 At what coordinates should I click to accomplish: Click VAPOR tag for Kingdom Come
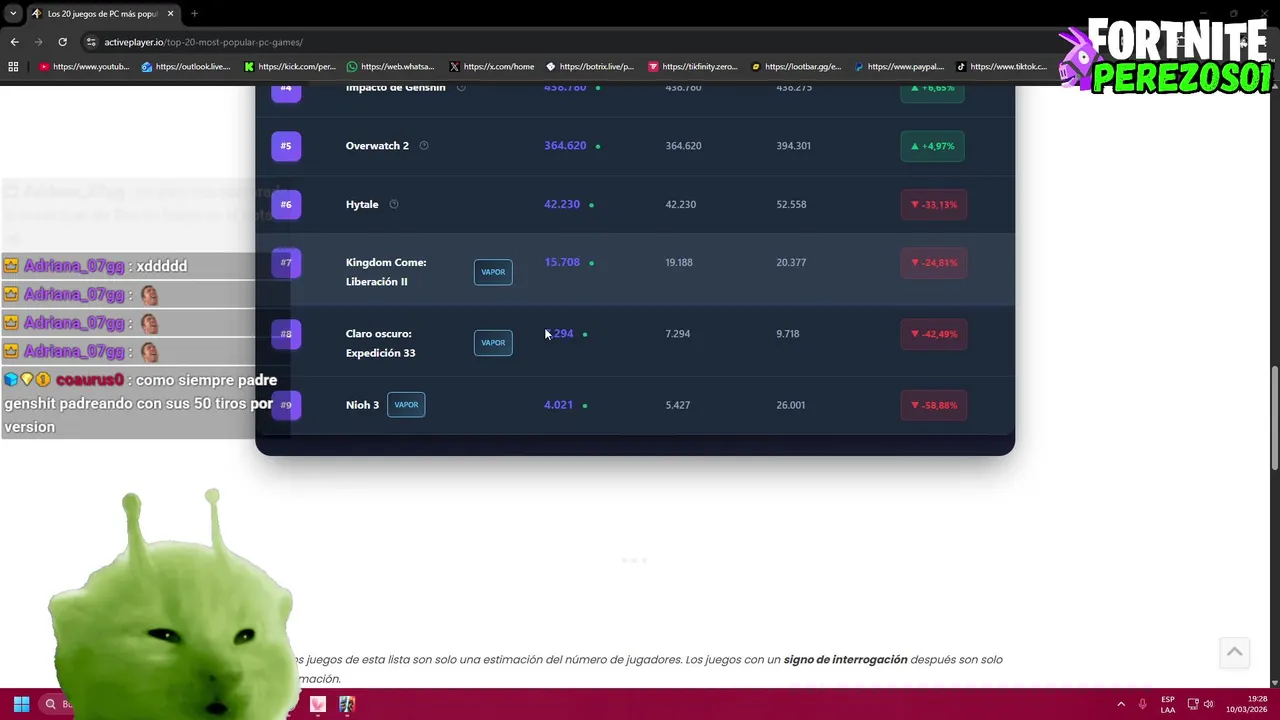coord(493,272)
